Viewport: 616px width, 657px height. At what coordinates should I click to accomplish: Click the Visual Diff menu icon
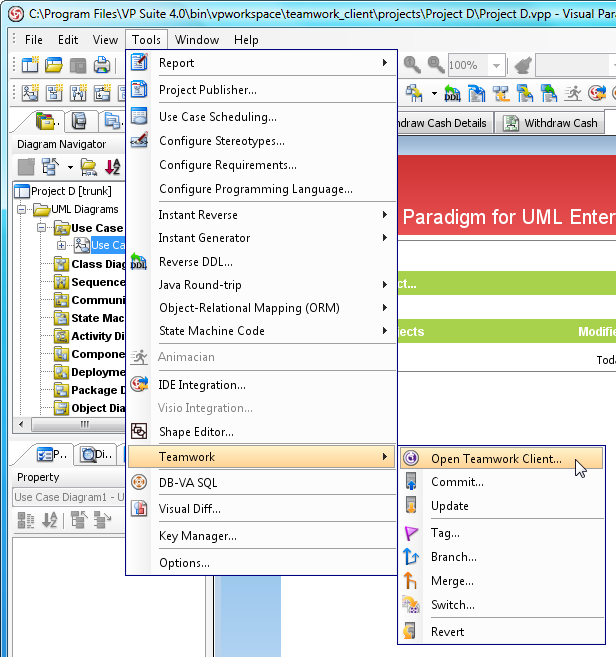(x=139, y=508)
